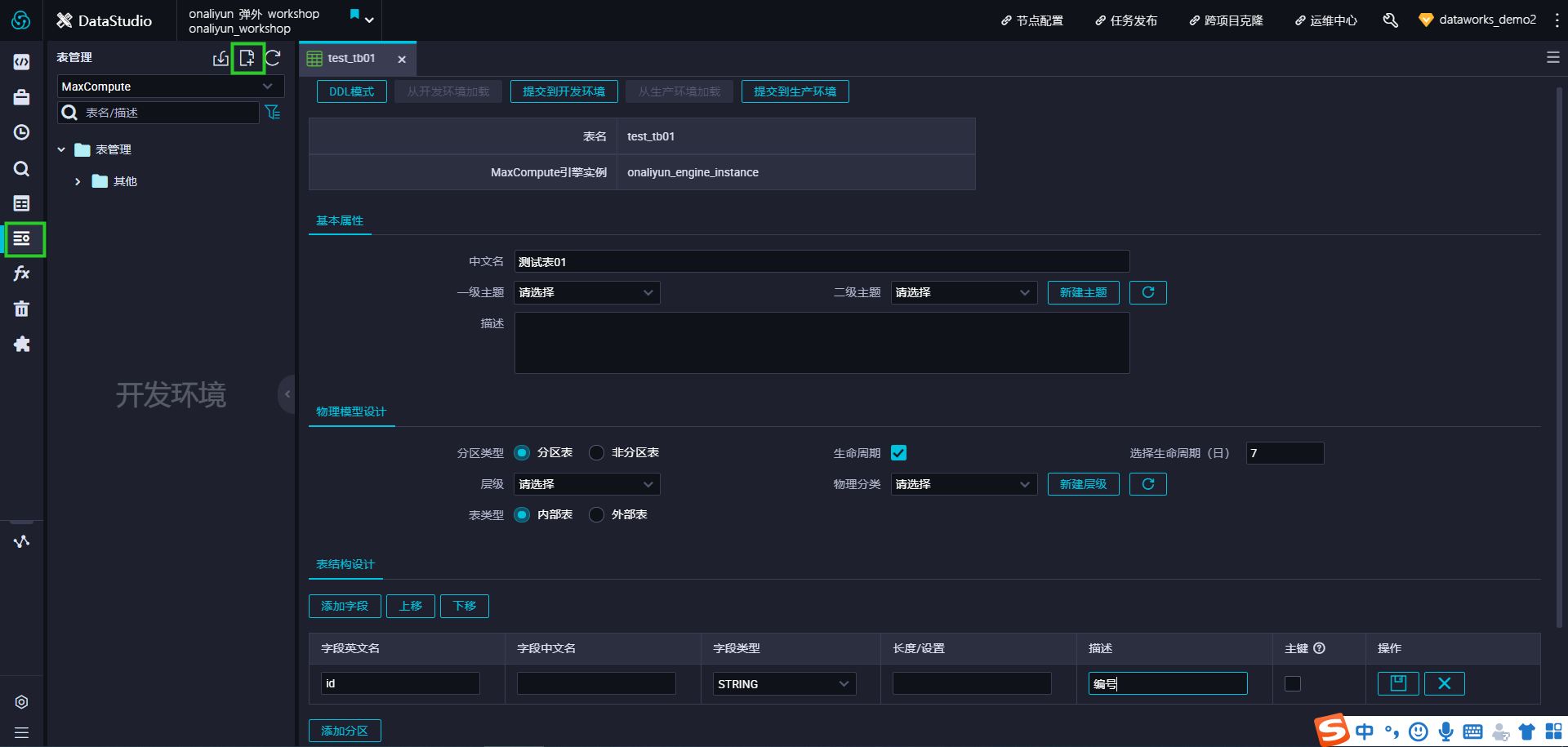Open the workspace switcher dropdown arrow

pyautogui.click(x=369, y=20)
